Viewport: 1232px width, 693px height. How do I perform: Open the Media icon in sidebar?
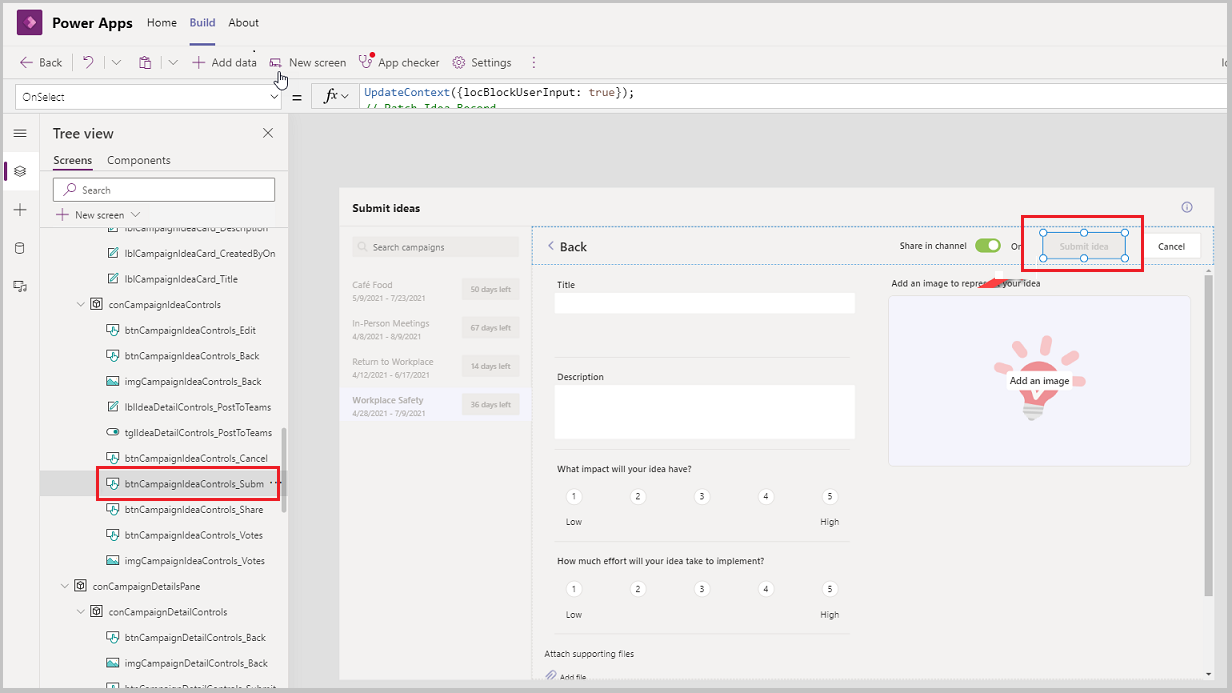coord(20,286)
